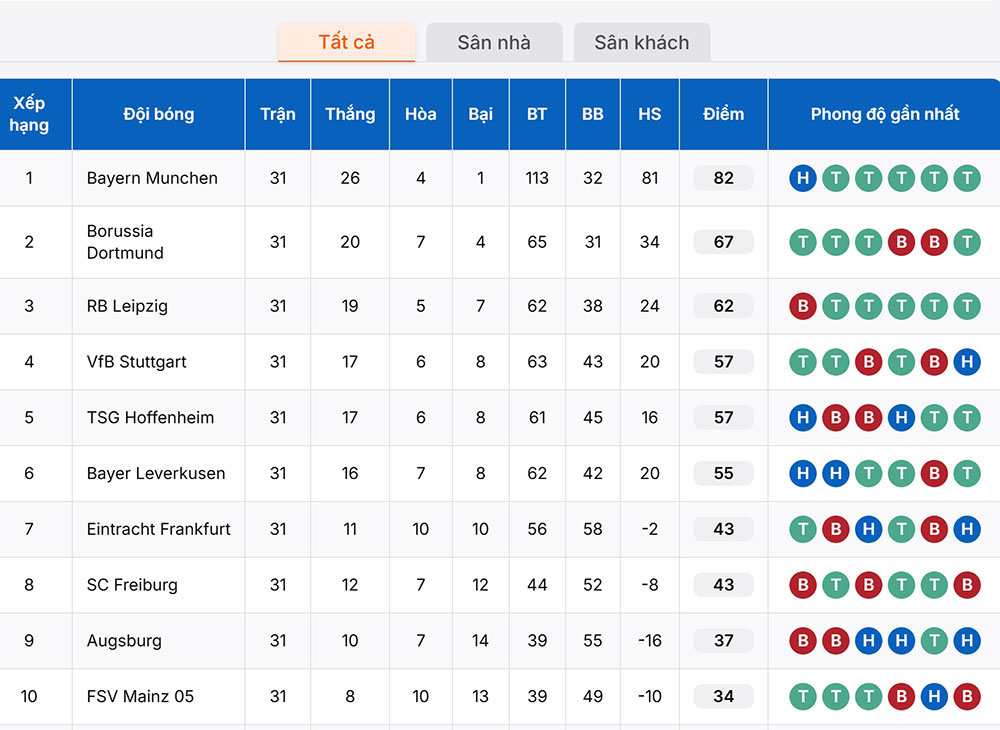The width and height of the screenshot is (1000, 730).
Task: Click the first green T icon in FSV Mainz 05 row
Action: point(803,696)
